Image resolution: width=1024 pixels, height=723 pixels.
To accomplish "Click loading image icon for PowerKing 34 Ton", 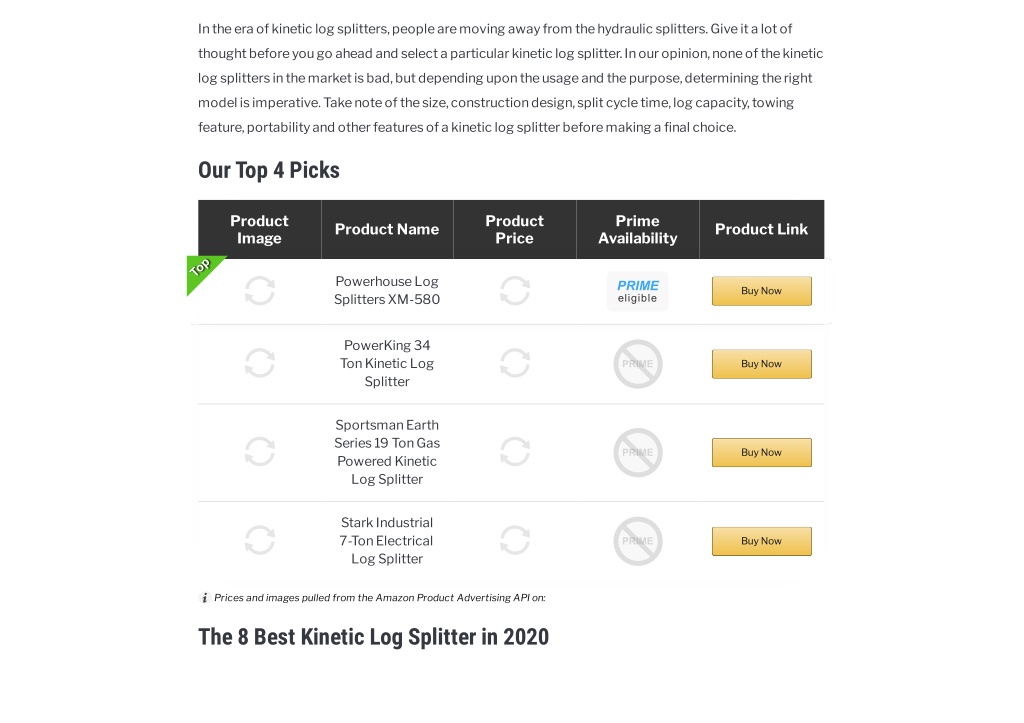I will (259, 363).
